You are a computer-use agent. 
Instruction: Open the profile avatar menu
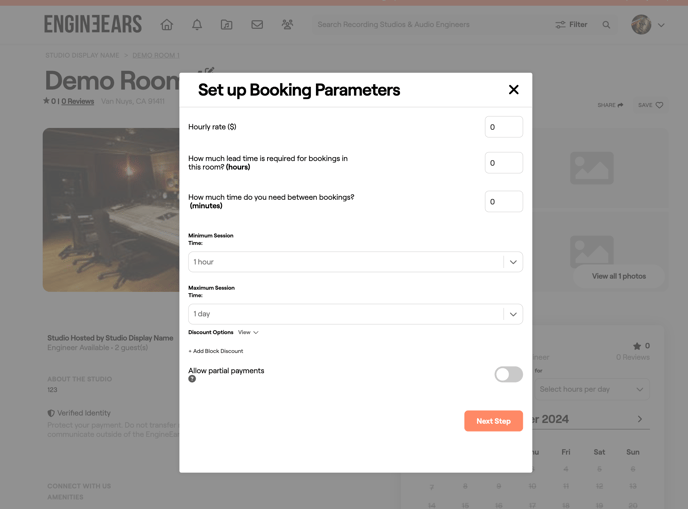pos(647,24)
